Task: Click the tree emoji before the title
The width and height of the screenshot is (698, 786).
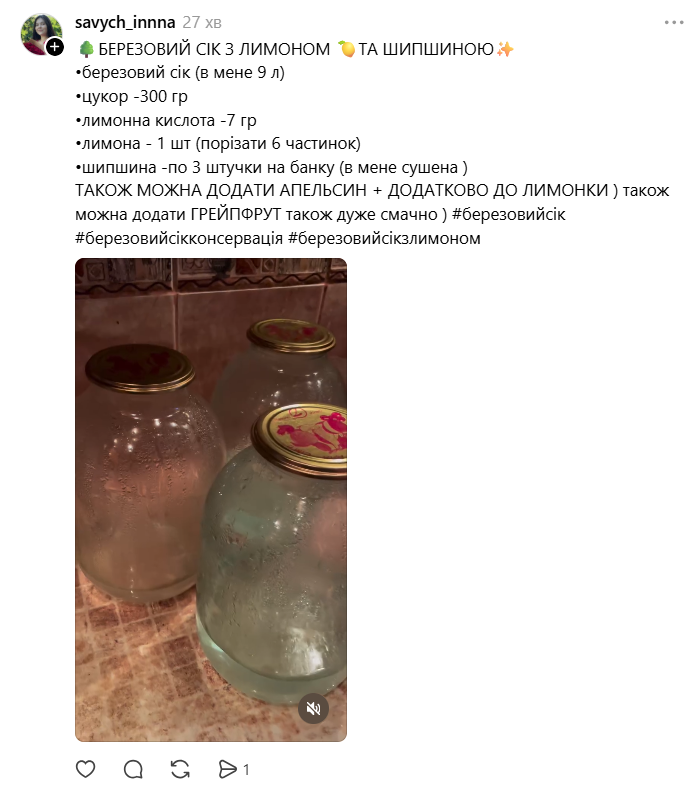Action: [86, 49]
